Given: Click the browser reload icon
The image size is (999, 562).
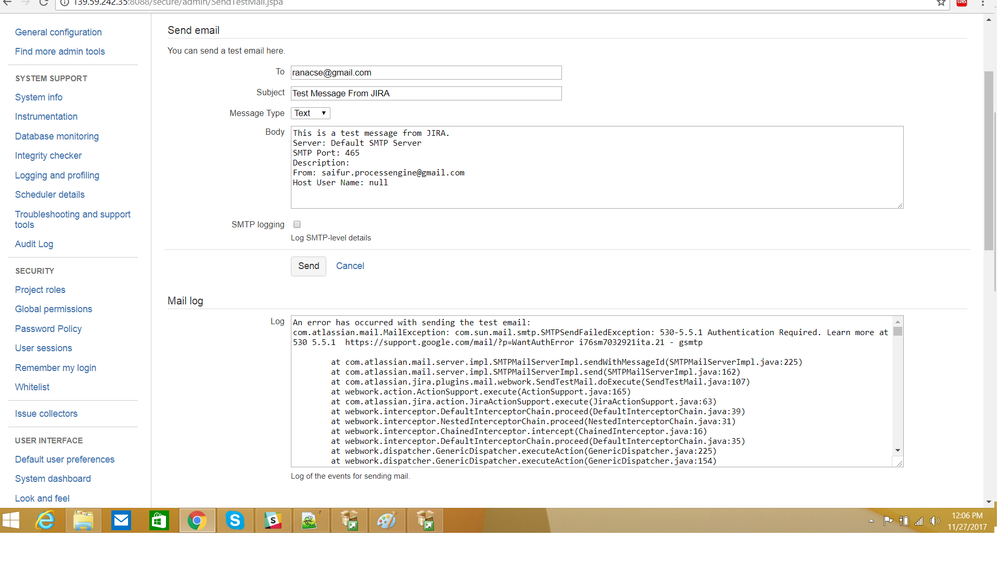Looking at the screenshot, I should (x=43, y=3).
